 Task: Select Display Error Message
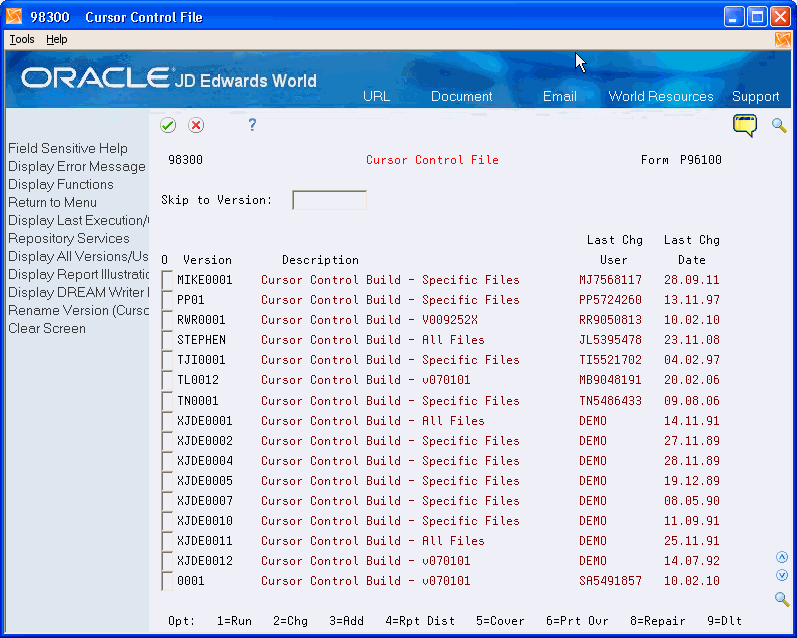click(x=77, y=167)
